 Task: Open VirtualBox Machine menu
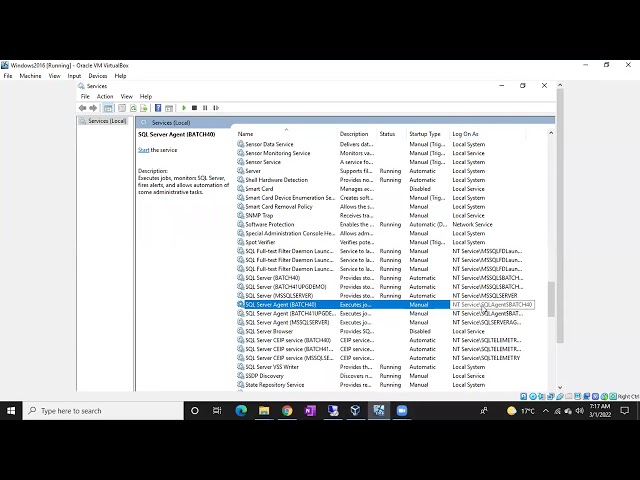(x=30, y=76)
